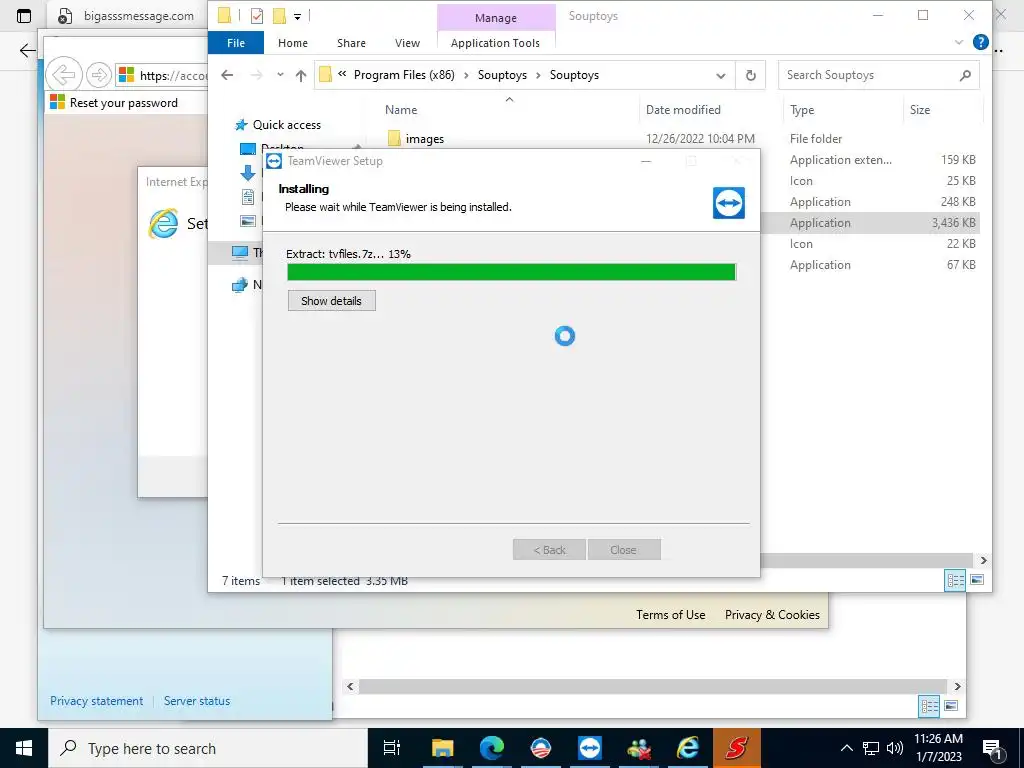The width and height of the screenshot is (1024, 768).
Task: Open Internet Explorer taskbar icon
Action: (688, 748)
